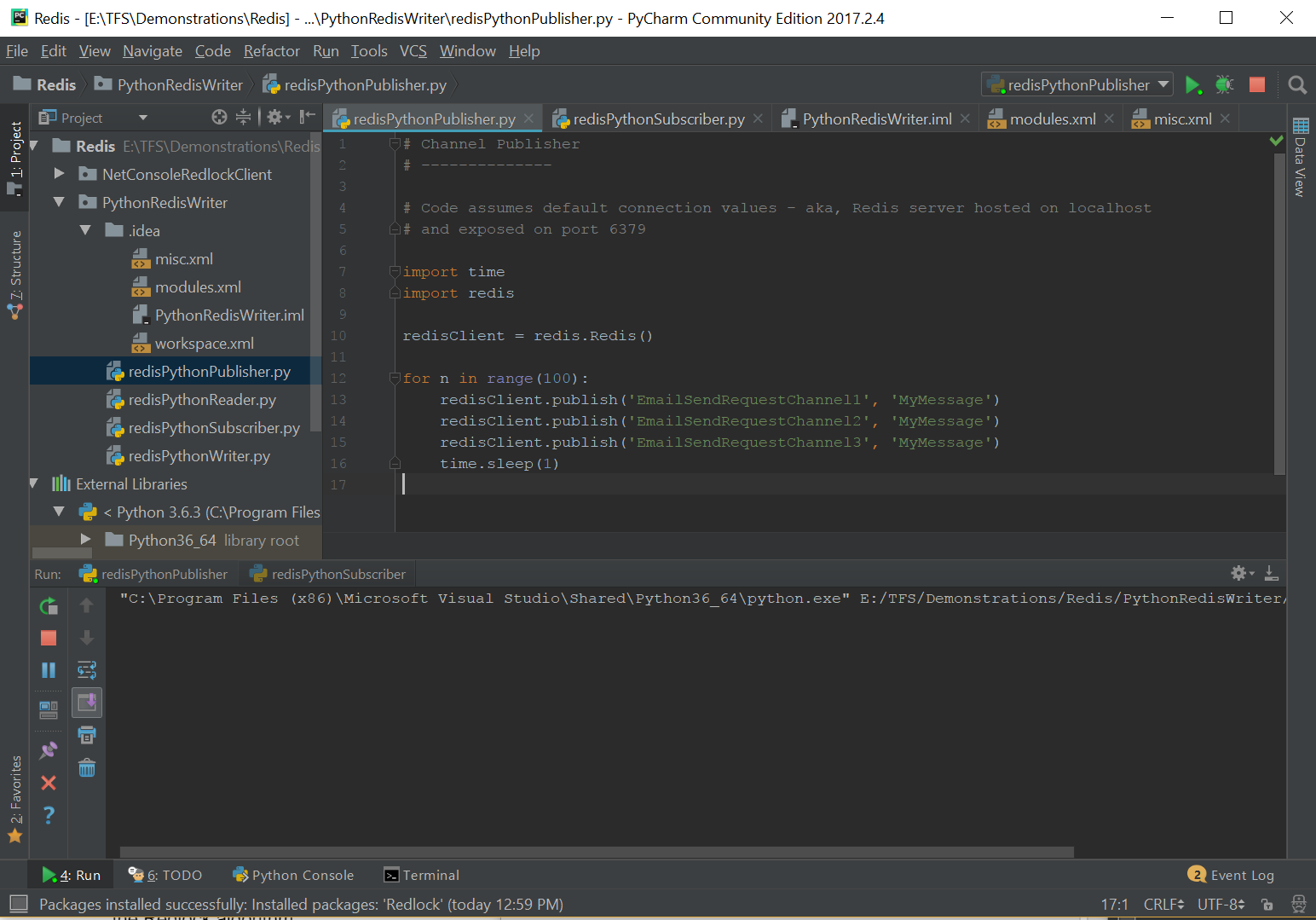
Task: Open Search Everywhere magnifier icon
Action: pos(1297,84)
